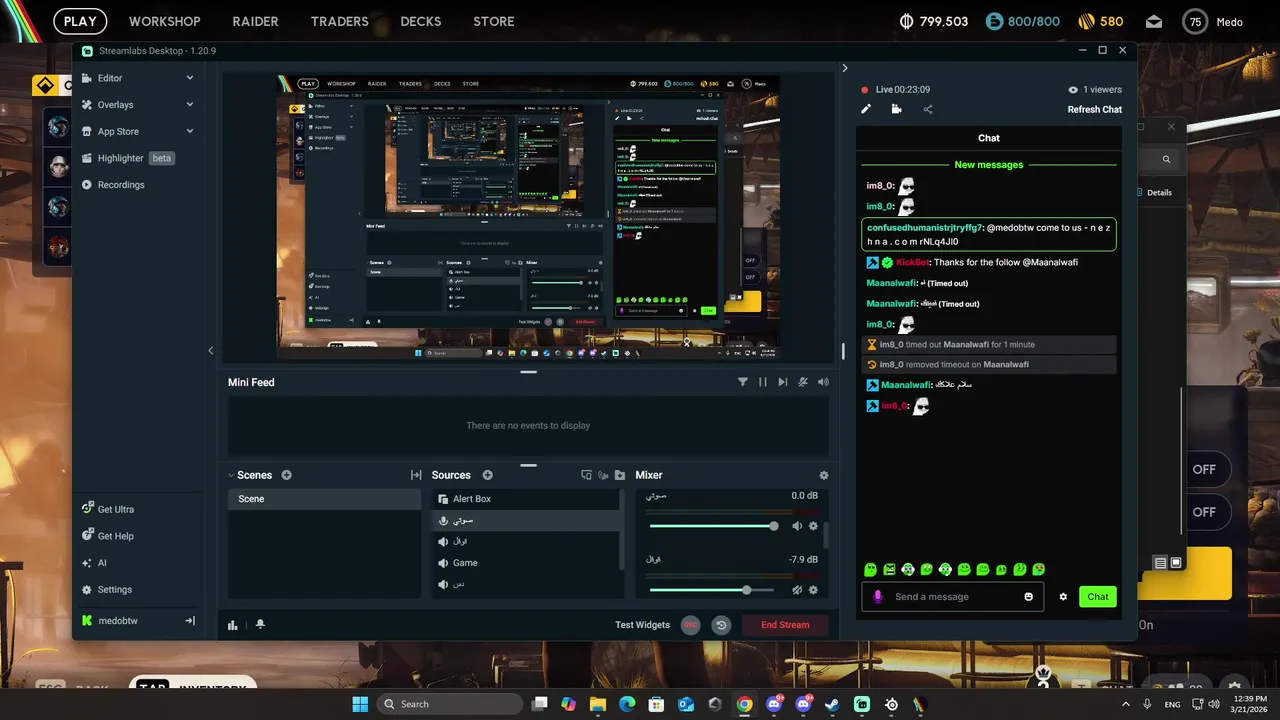Open the Windows Start menu
Viewport: 1280px width, 720px height.
(x=360, y=704)
